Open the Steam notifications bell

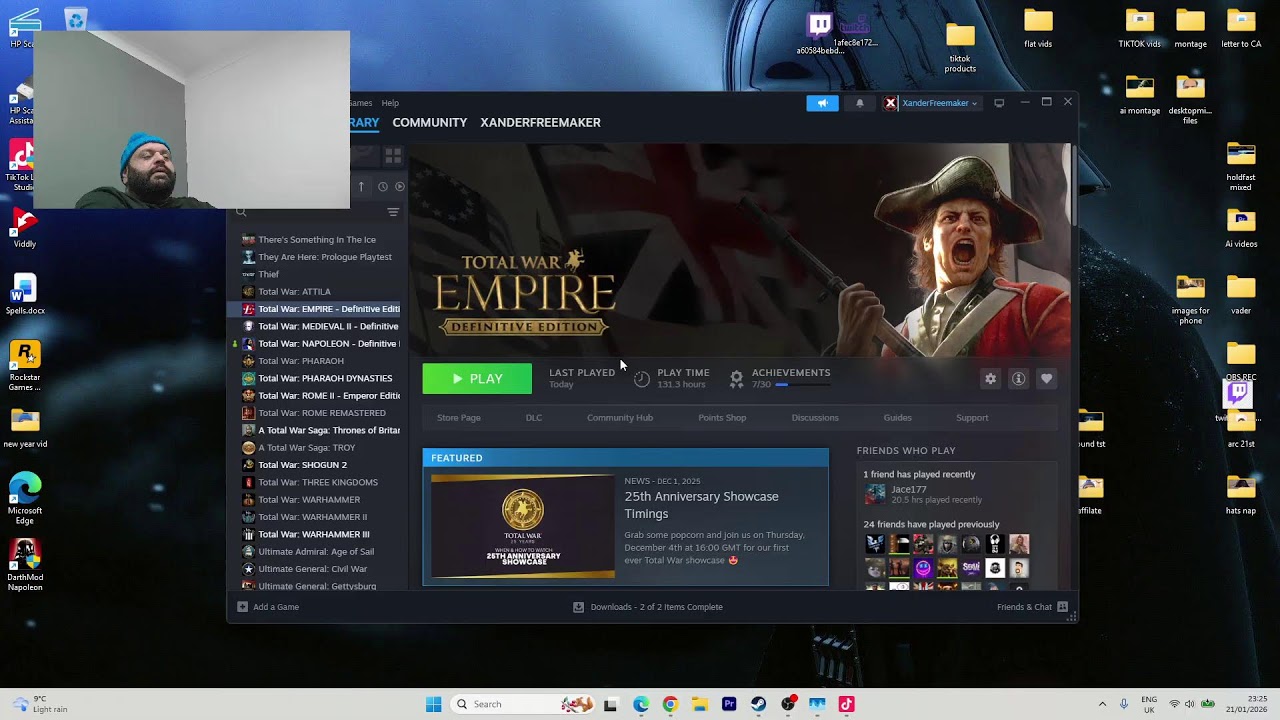(859, 103)
